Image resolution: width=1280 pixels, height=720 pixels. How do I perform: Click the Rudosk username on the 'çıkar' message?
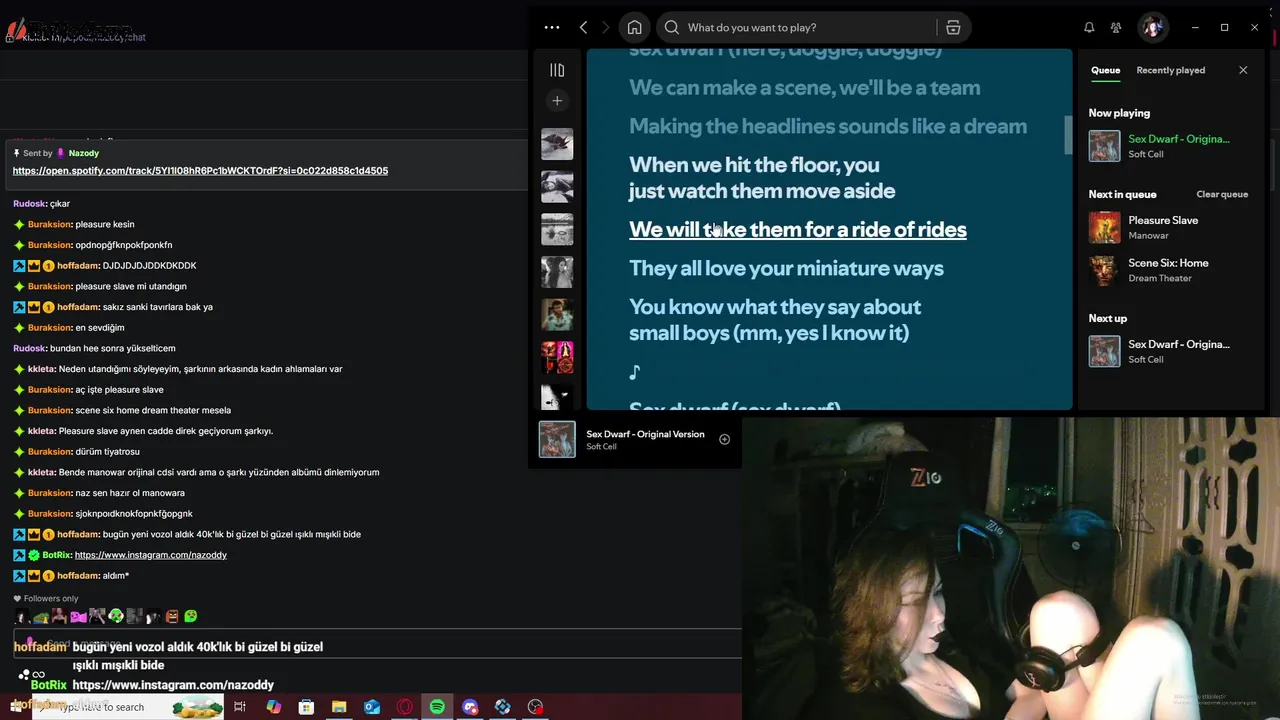[29, 204]
